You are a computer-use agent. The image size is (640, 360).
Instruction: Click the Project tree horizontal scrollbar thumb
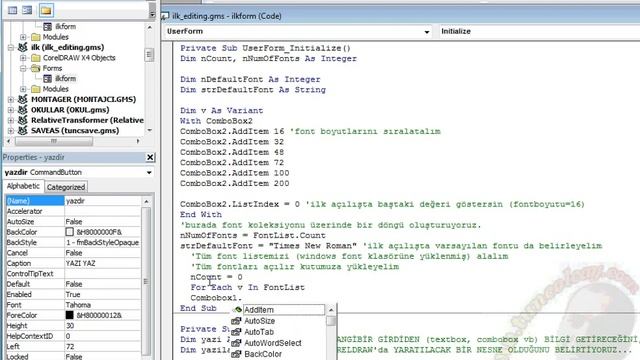[x=54, y=141]
